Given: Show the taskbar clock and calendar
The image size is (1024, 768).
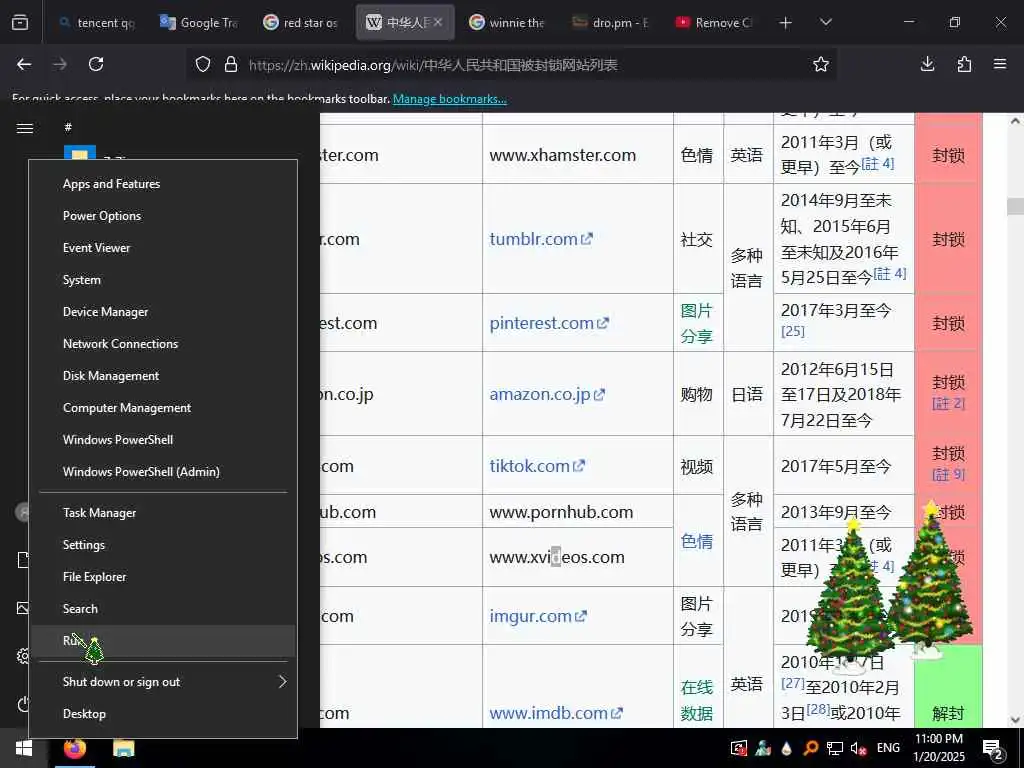Looking at the screenshot, I should (x=938, y=748).
